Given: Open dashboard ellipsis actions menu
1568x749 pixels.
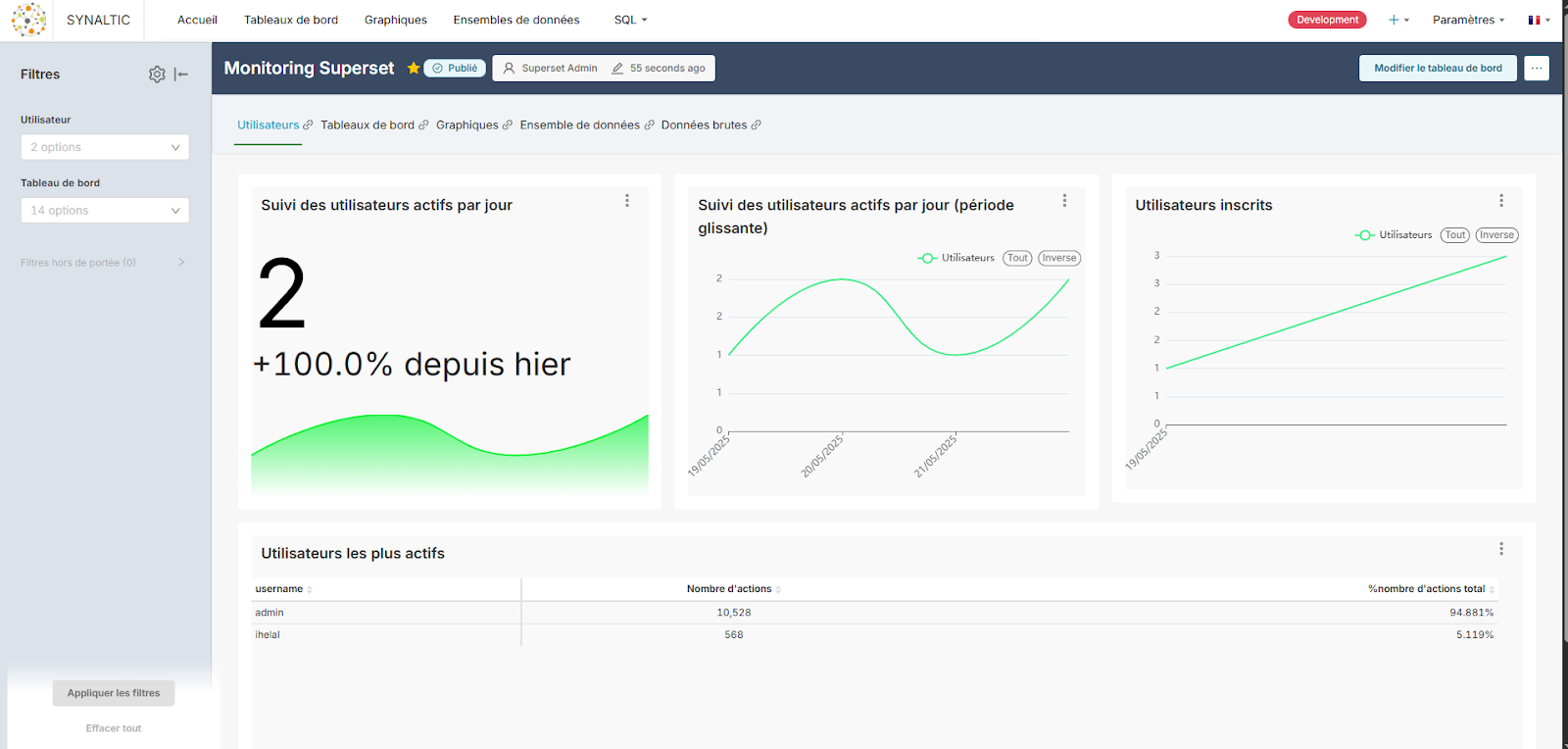Looking at the screenshot, I should point(1537,68).
